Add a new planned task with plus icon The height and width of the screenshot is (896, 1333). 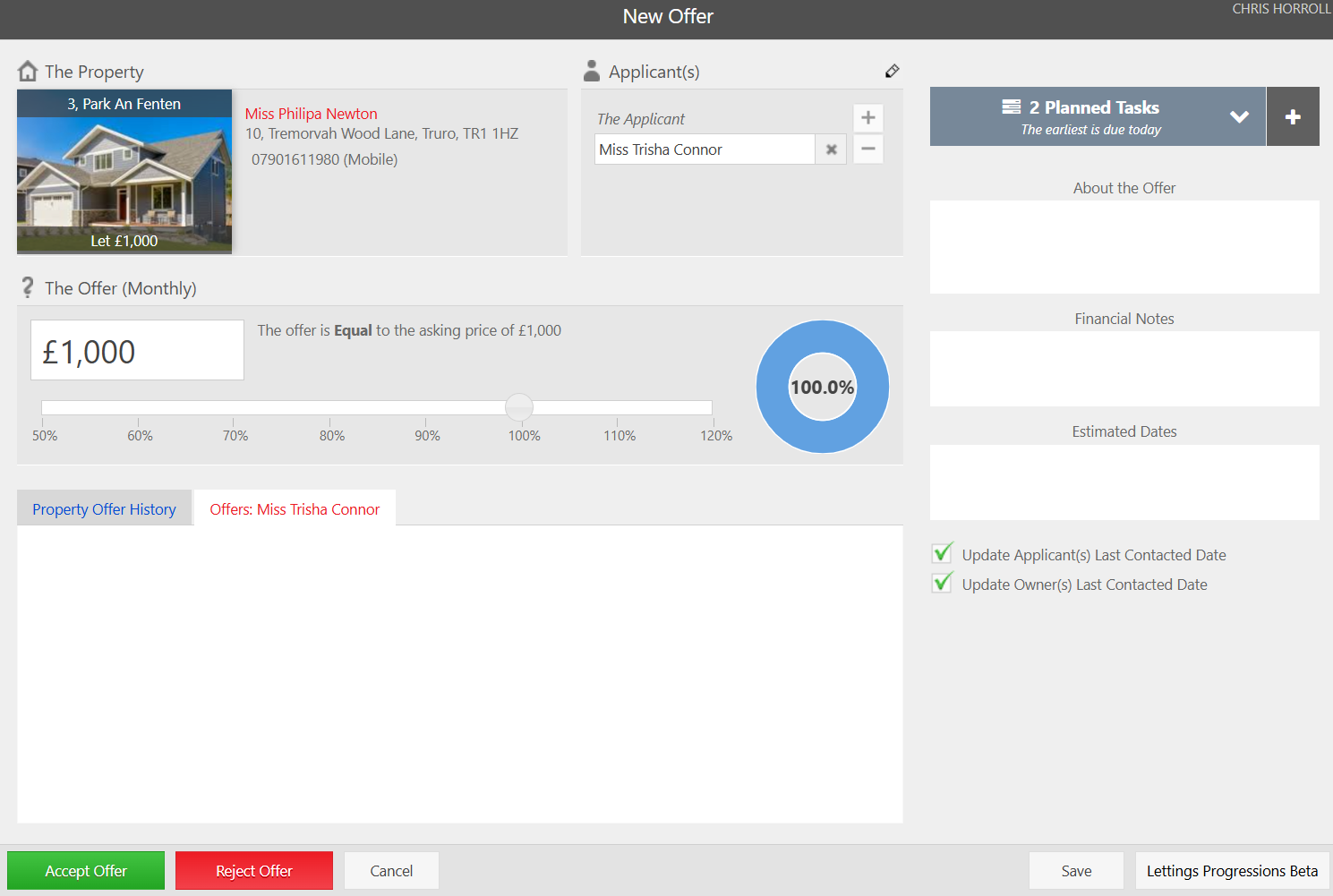point(1293,116)
